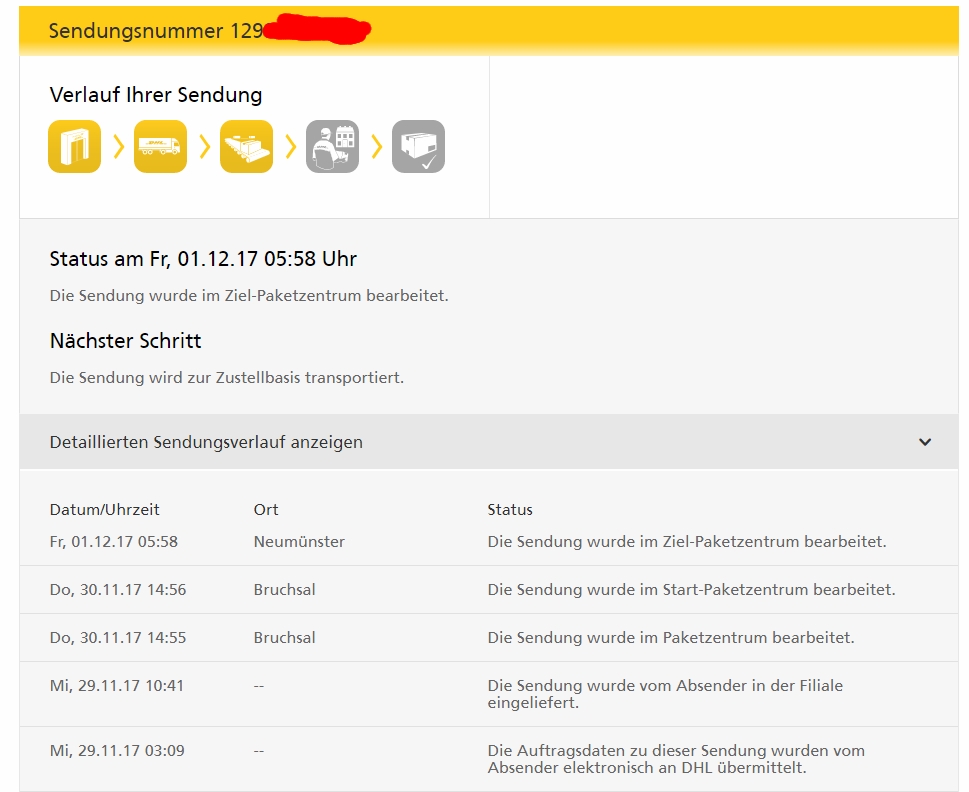The height and width of the screenshot is (792, 969).
Task: Click the gray delivery courier icon
Action: click(332, 147)
